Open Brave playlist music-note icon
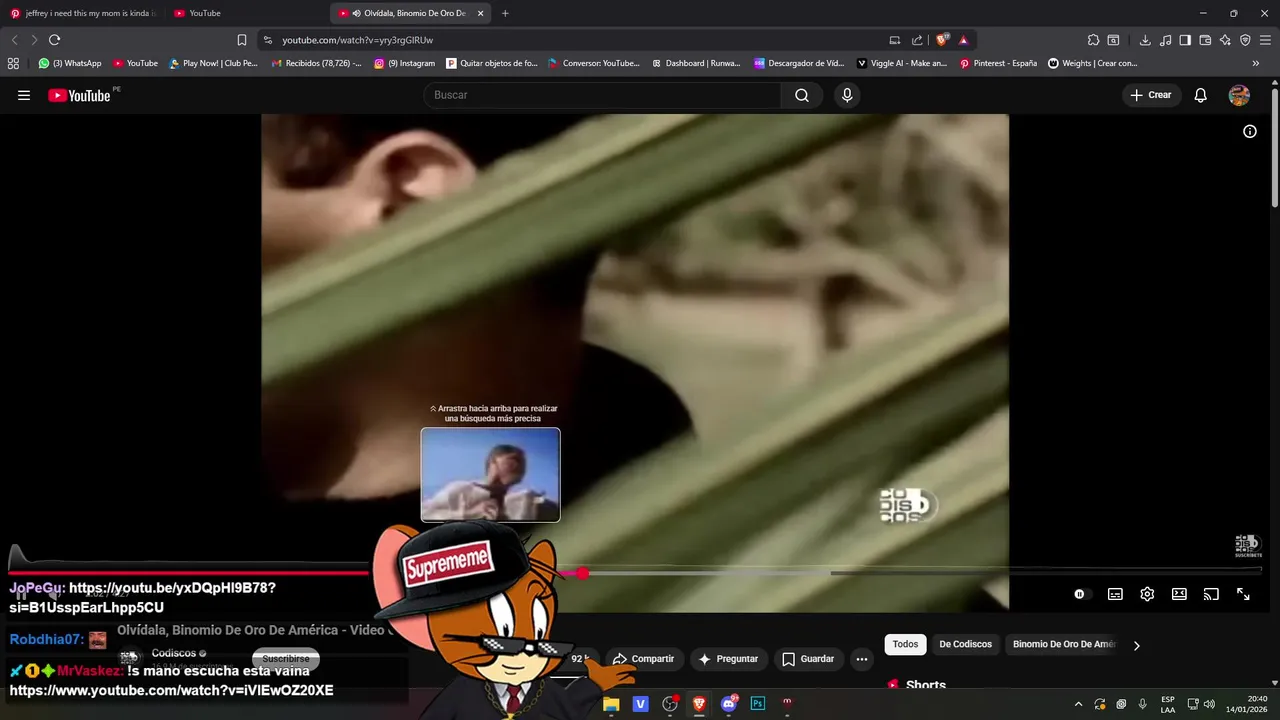Screen dimensions: 1280x720 (x=1165, y=40)
